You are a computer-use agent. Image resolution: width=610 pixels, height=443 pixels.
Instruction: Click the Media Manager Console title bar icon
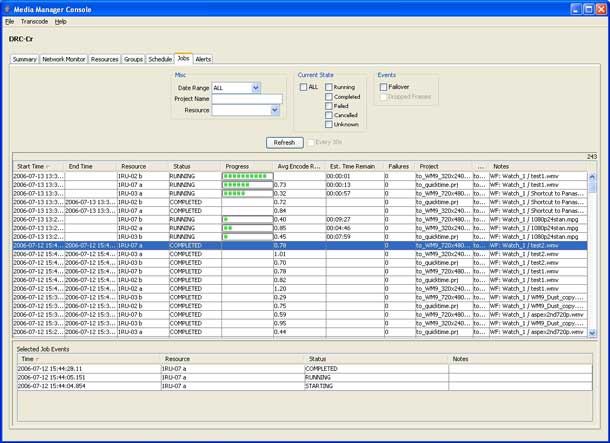tap(9, 8)
